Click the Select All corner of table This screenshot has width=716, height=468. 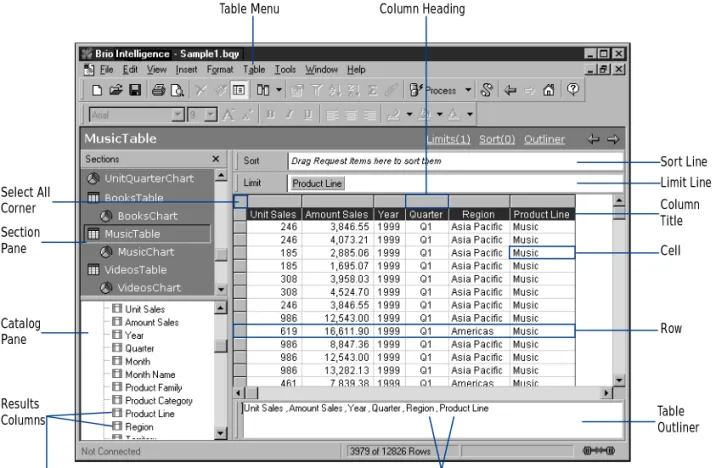[241, 201]
